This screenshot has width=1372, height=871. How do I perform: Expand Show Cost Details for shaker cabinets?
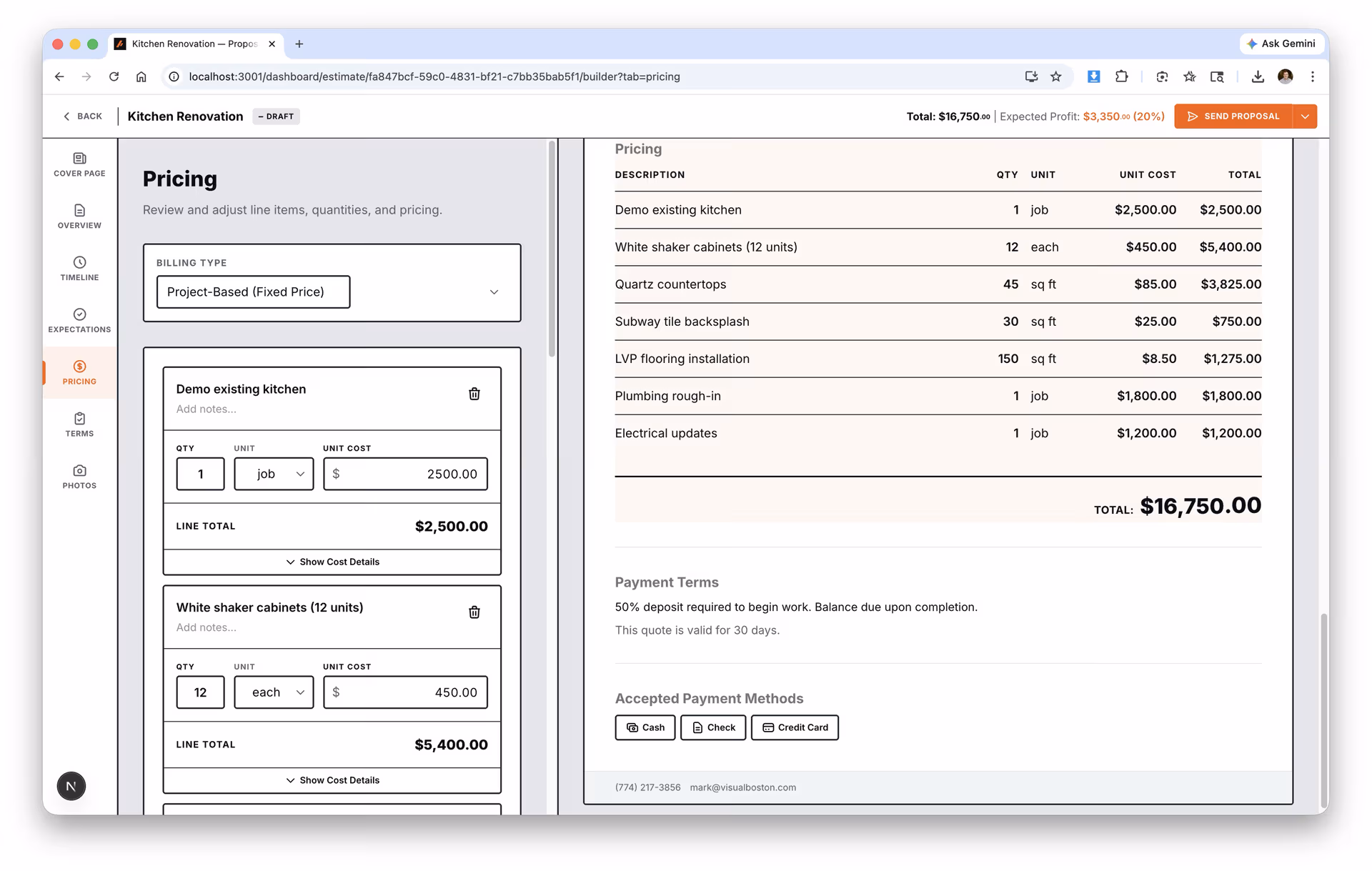tap(332, 780)
